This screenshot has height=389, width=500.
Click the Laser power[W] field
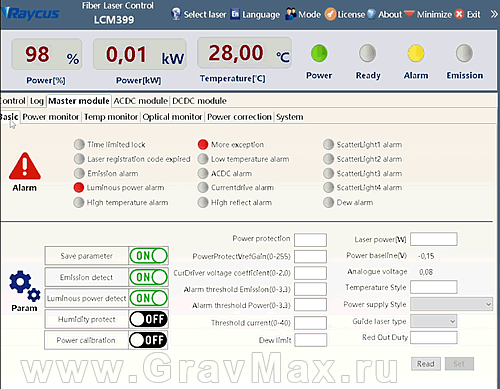[x=434, y=239]
